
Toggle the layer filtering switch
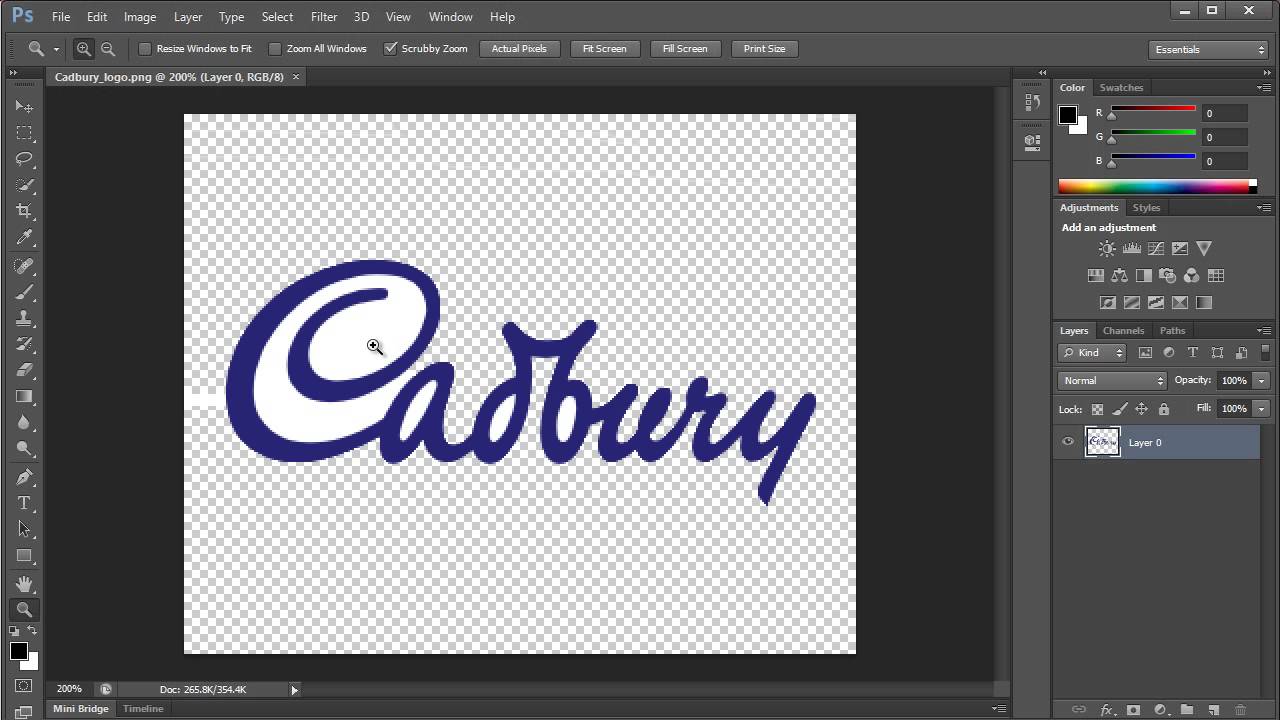[1266, 352]
